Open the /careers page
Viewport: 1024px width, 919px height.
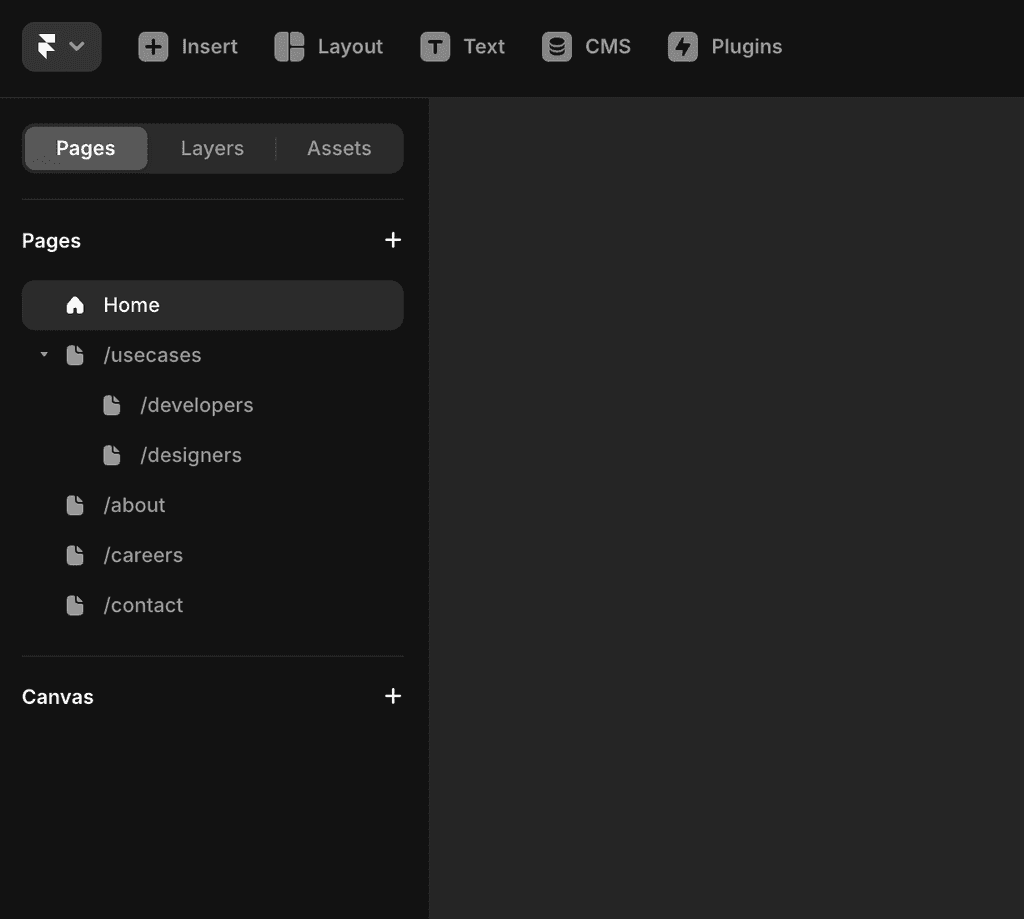[x=144, y=555]
